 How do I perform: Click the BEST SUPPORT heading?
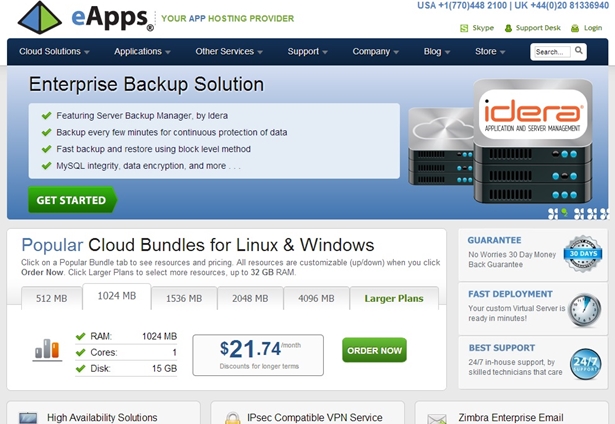[502, 348]
